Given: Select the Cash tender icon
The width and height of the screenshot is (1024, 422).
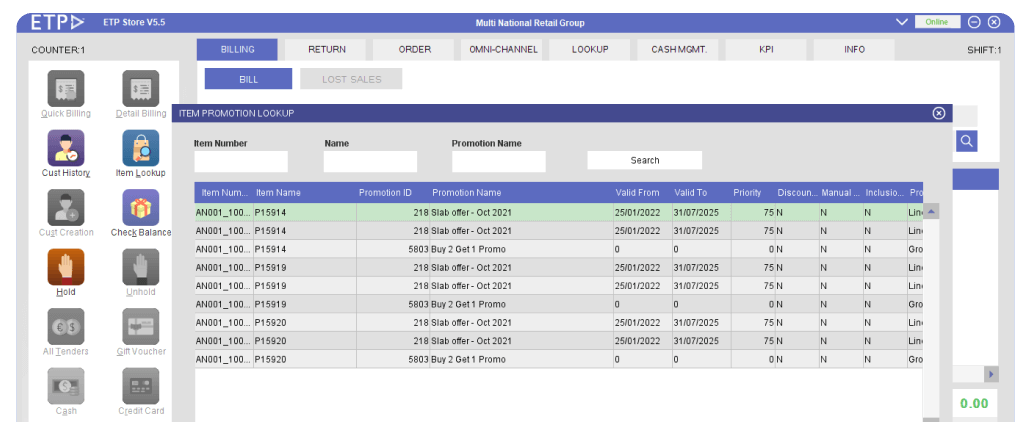Looking at the screenshot, I should point(65,386).
